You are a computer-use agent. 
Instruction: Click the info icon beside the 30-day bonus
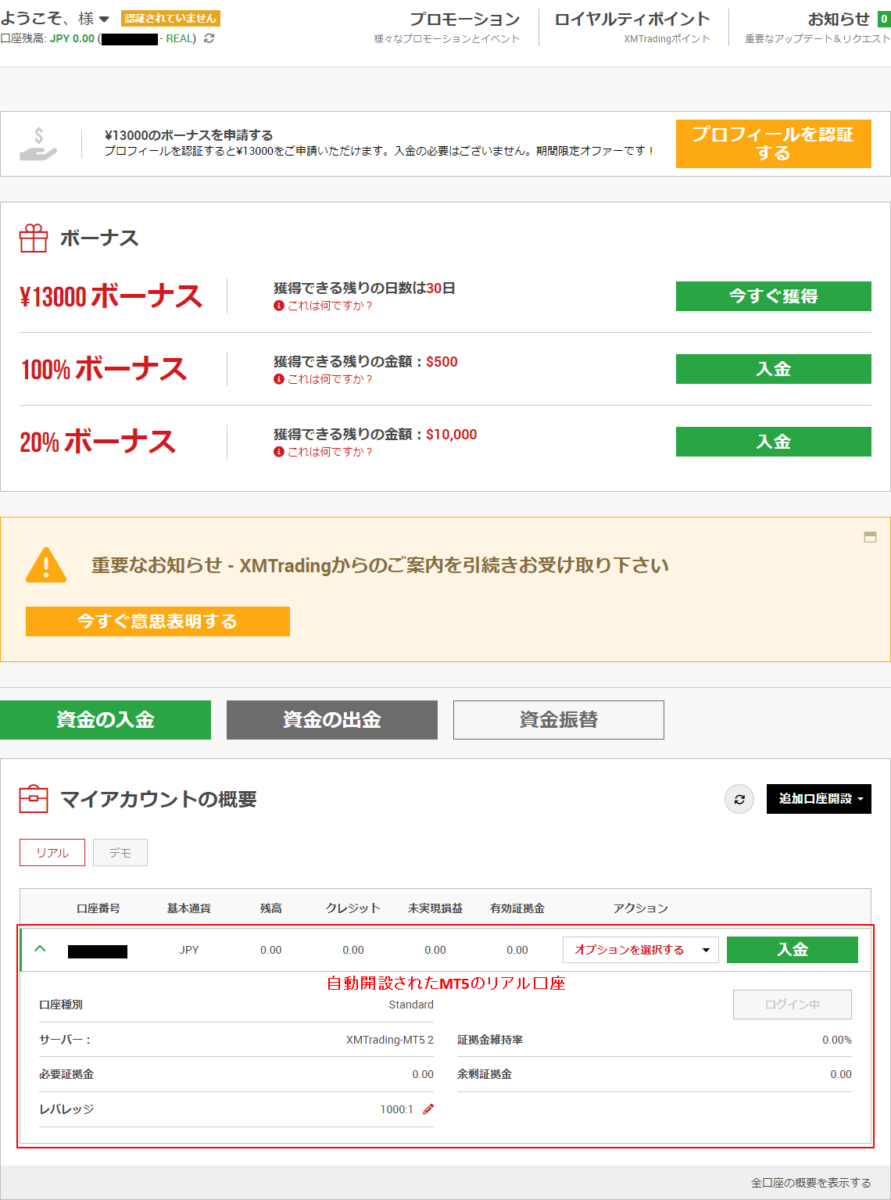[279, 306]
